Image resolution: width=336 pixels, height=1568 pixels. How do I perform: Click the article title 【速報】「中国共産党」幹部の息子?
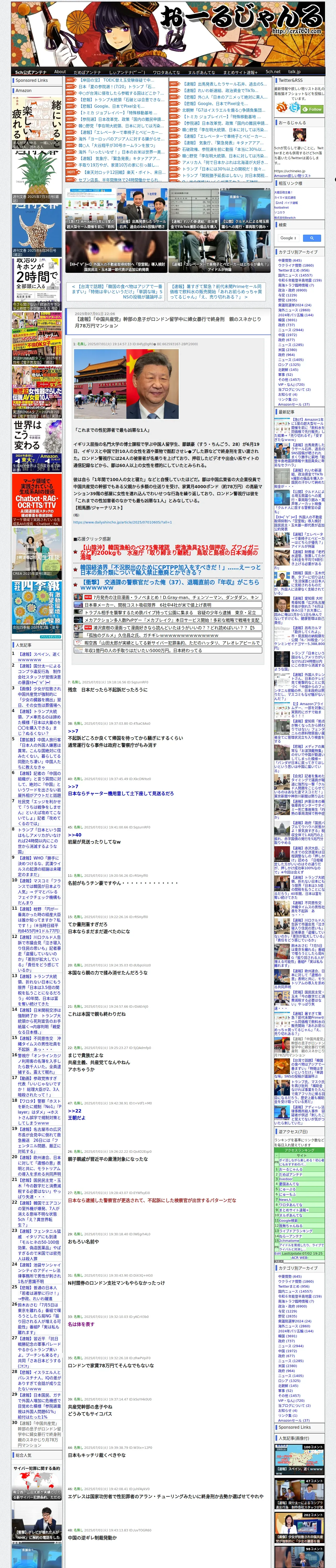point(168,322)
